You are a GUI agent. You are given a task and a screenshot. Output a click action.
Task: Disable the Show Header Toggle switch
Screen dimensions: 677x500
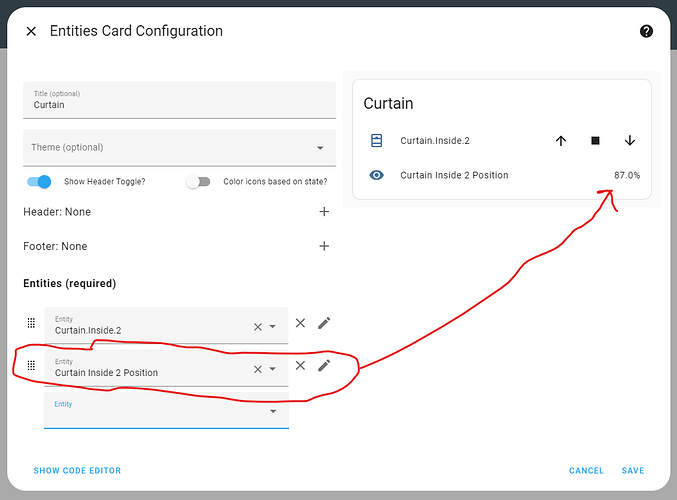point(39,181)
